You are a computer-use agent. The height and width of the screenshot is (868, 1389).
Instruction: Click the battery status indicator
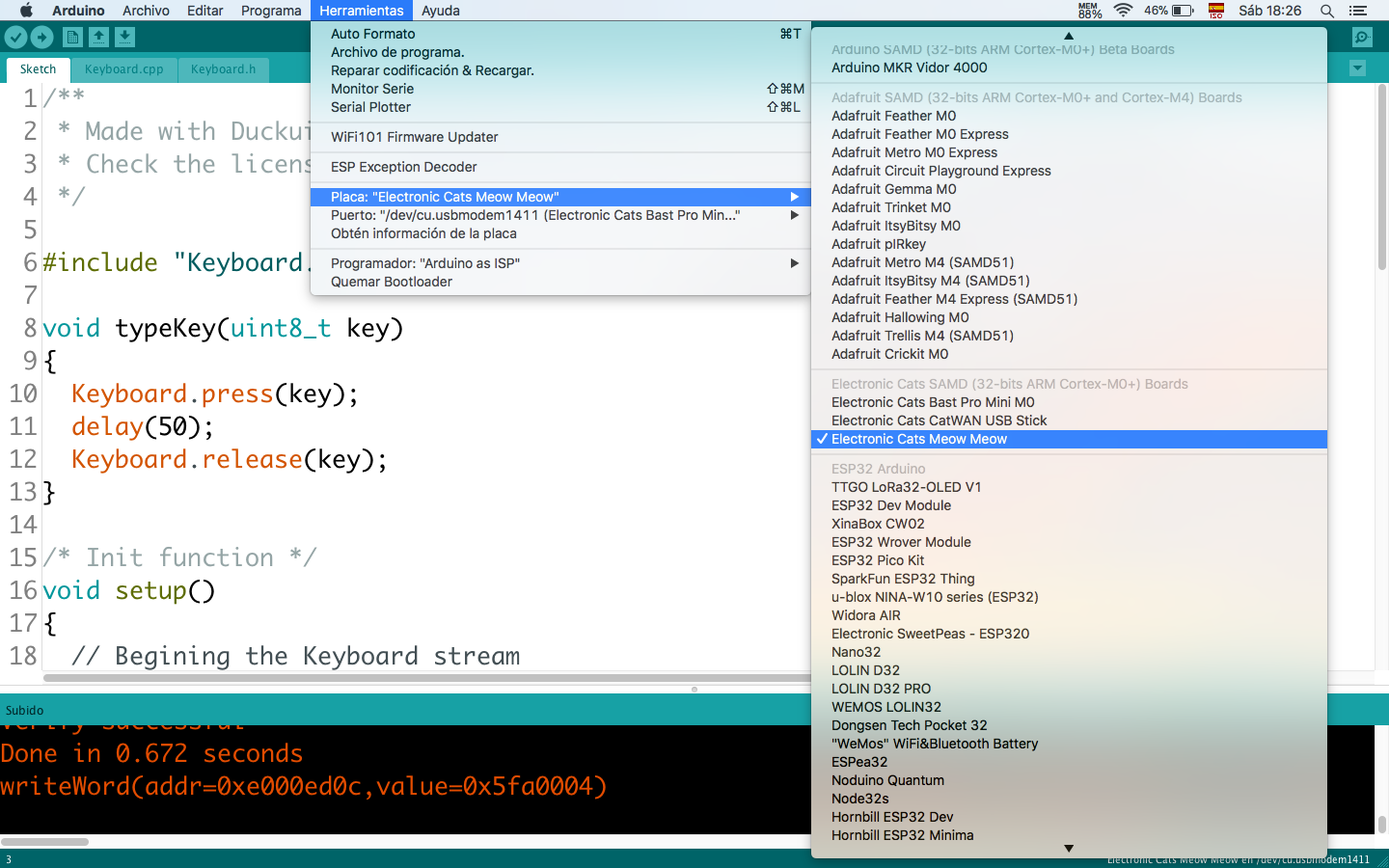click(x=1169, y=11)
